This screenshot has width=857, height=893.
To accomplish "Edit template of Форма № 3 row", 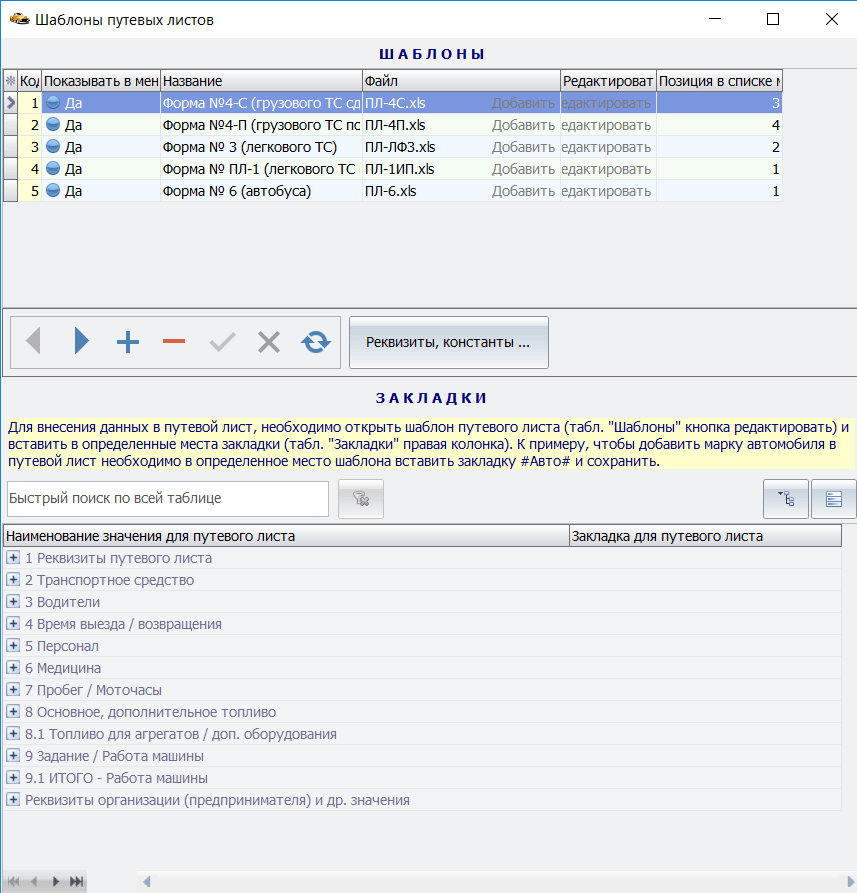I will pos(608,147).
